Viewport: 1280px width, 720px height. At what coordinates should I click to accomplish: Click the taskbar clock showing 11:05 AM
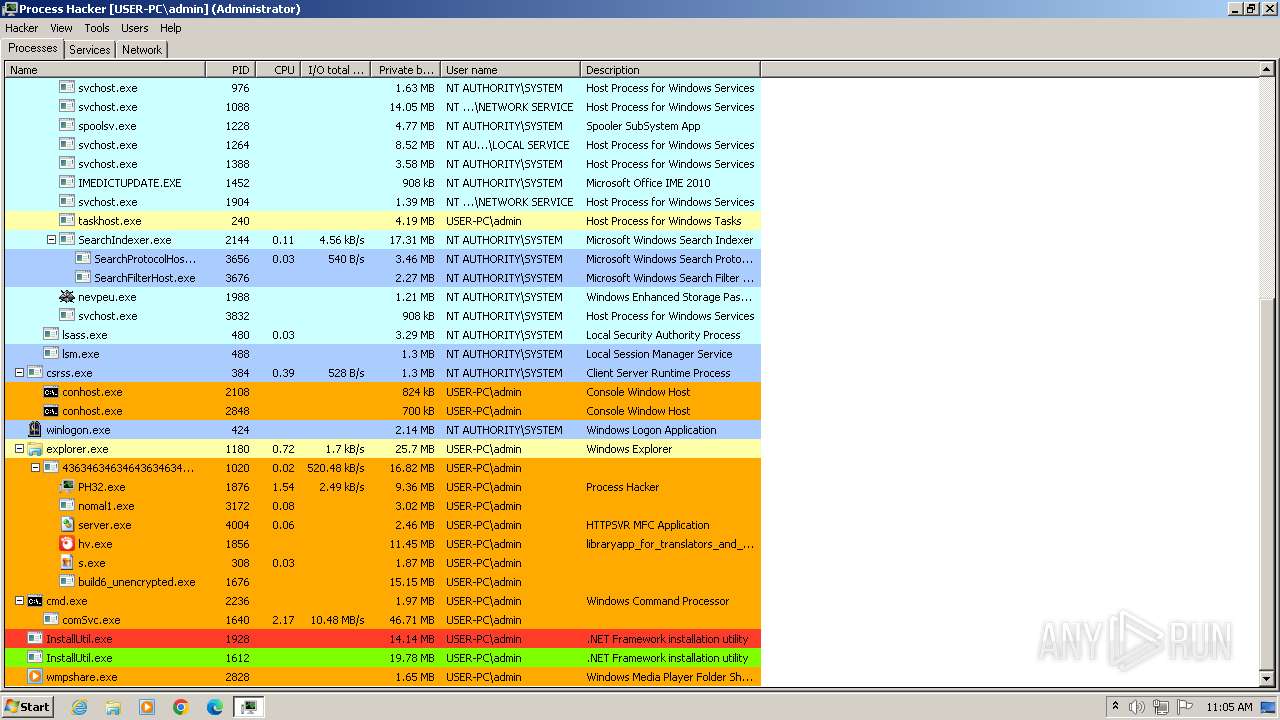click(x=1229, y=707)
